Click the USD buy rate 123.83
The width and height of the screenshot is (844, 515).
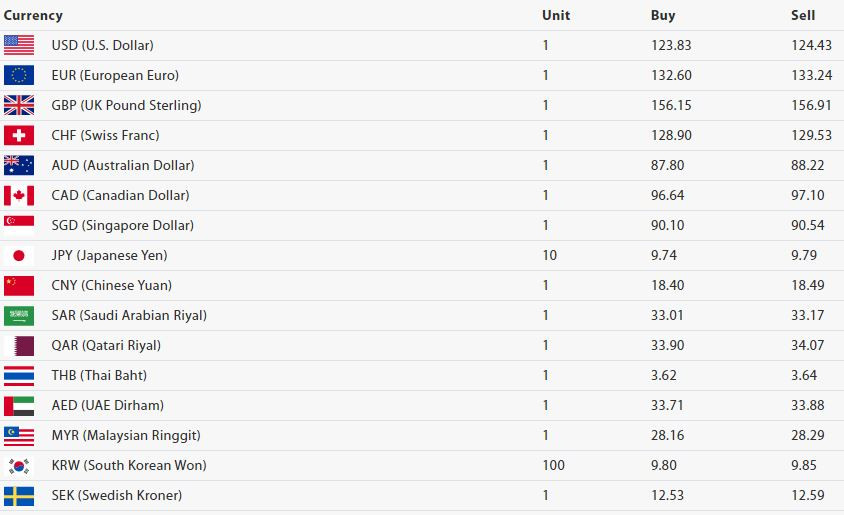coord(671,45)
